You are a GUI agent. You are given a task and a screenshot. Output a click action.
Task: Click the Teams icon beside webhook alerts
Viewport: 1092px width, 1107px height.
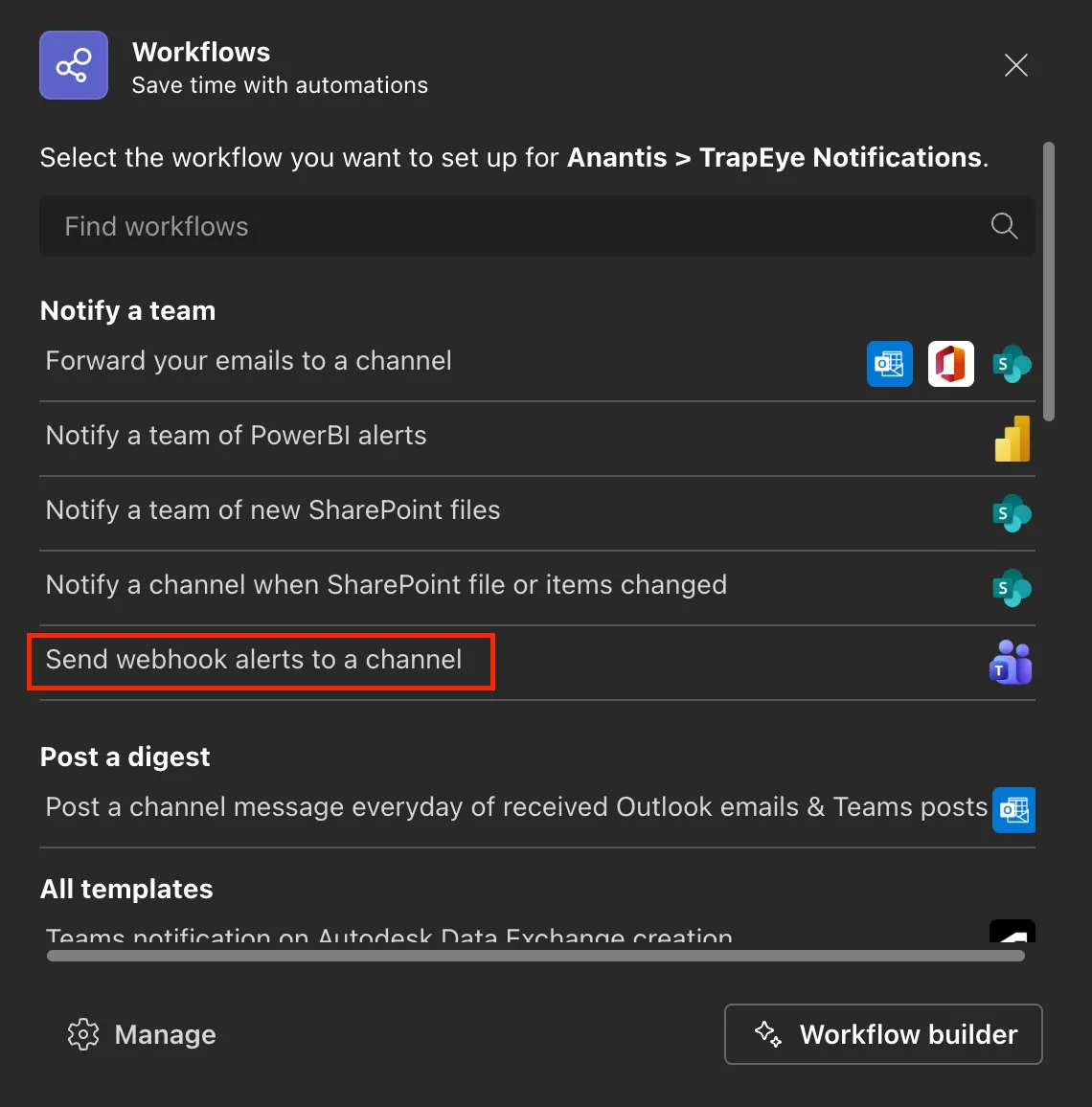[1011, 663]
